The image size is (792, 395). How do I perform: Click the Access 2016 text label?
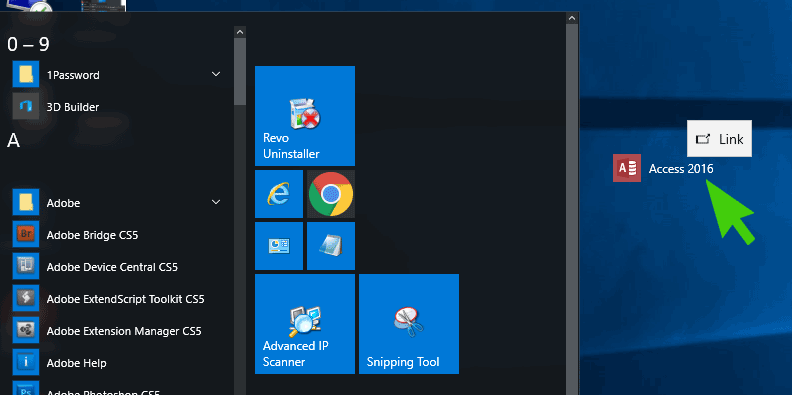681,169
